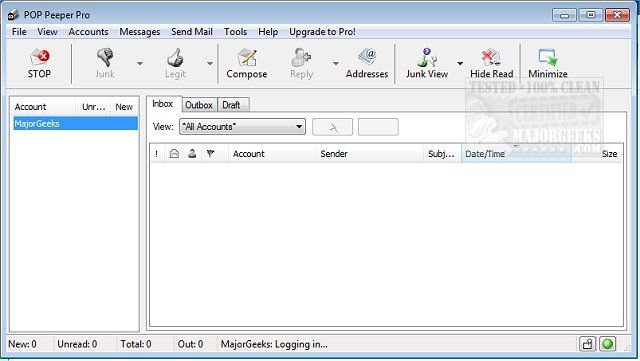Switch to the Draft tab
Image resolution: width=640 pixels, height=361 pixels.
tap(231, 105)
